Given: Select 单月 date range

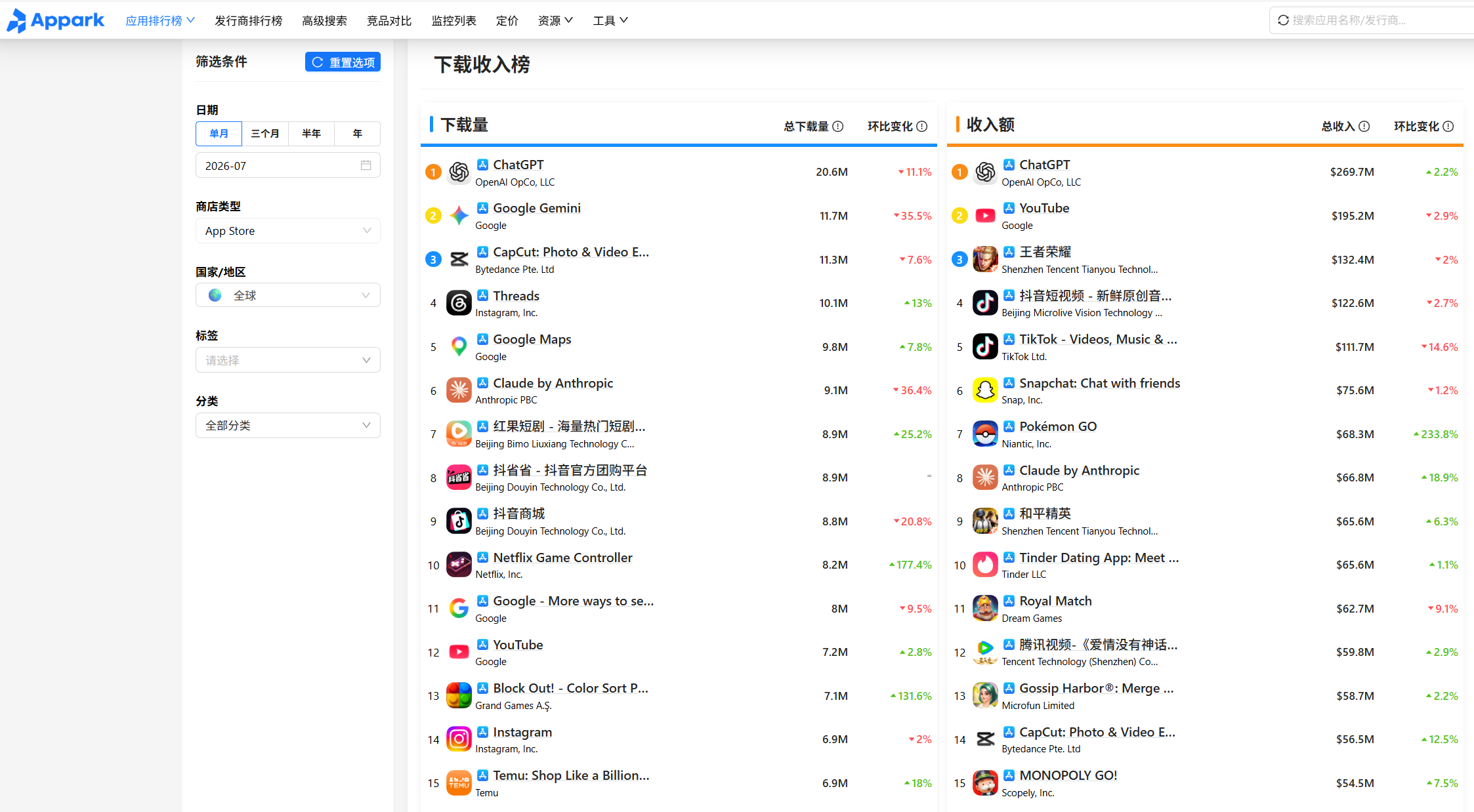Looking at the screenshot, I should (x=219, y=134).
